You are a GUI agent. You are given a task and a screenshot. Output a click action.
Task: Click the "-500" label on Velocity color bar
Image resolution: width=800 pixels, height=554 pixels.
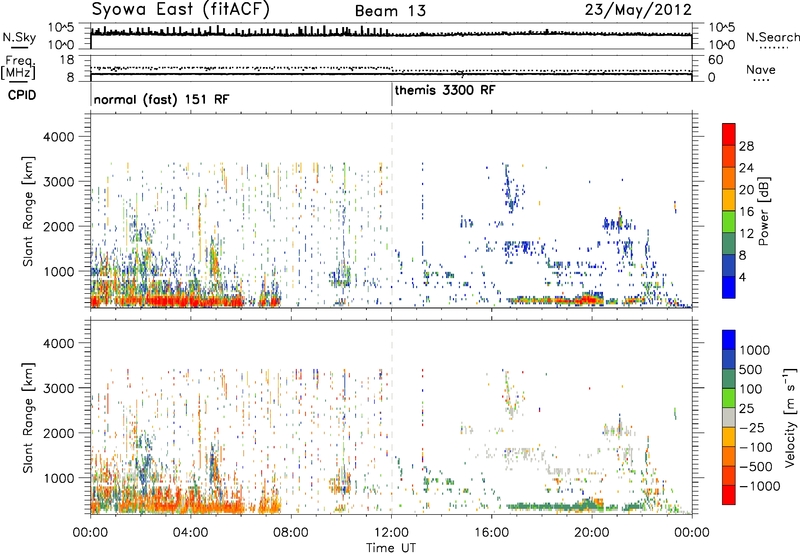(x=756, y=467)
